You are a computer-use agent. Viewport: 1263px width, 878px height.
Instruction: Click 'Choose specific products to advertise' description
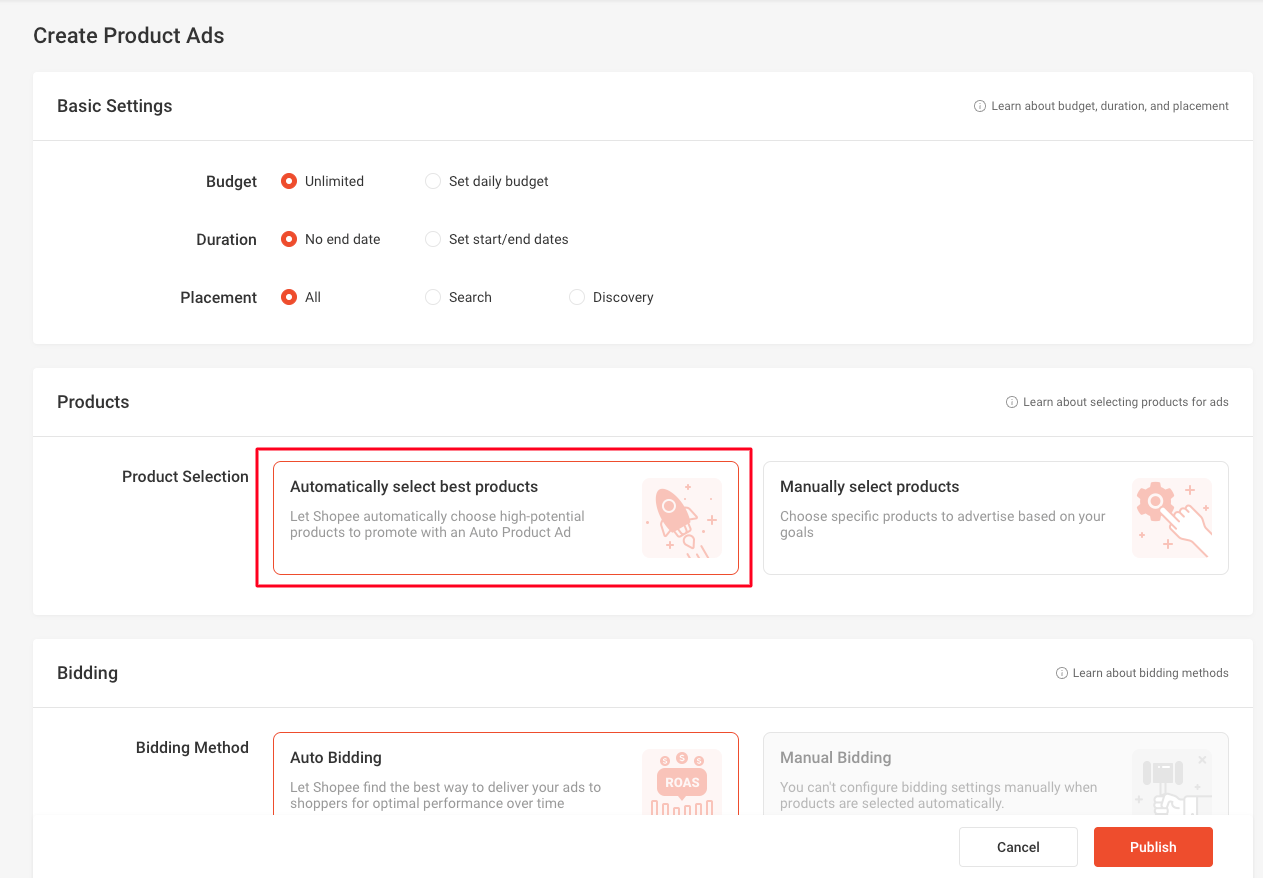943,524
